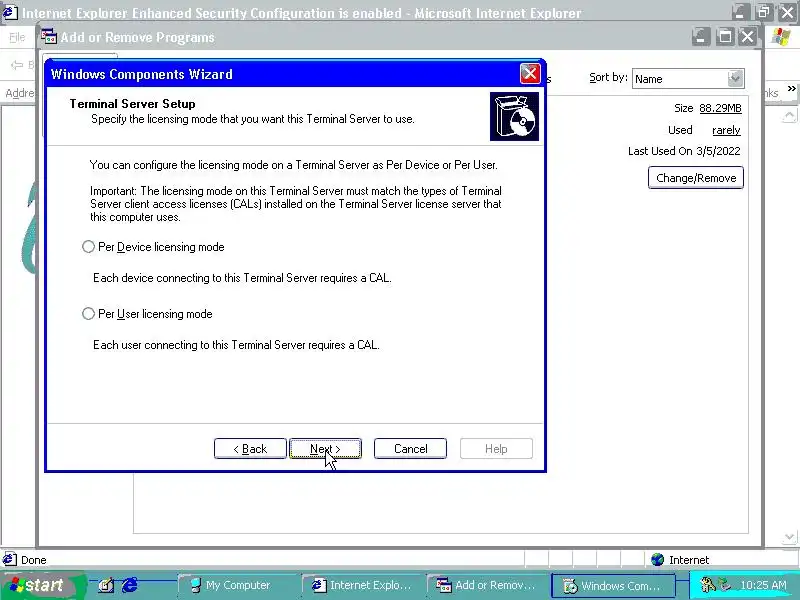Screen dimensions: 800x600
Task: Activate Windows Components taskbar button
Action: click(613, 585)
